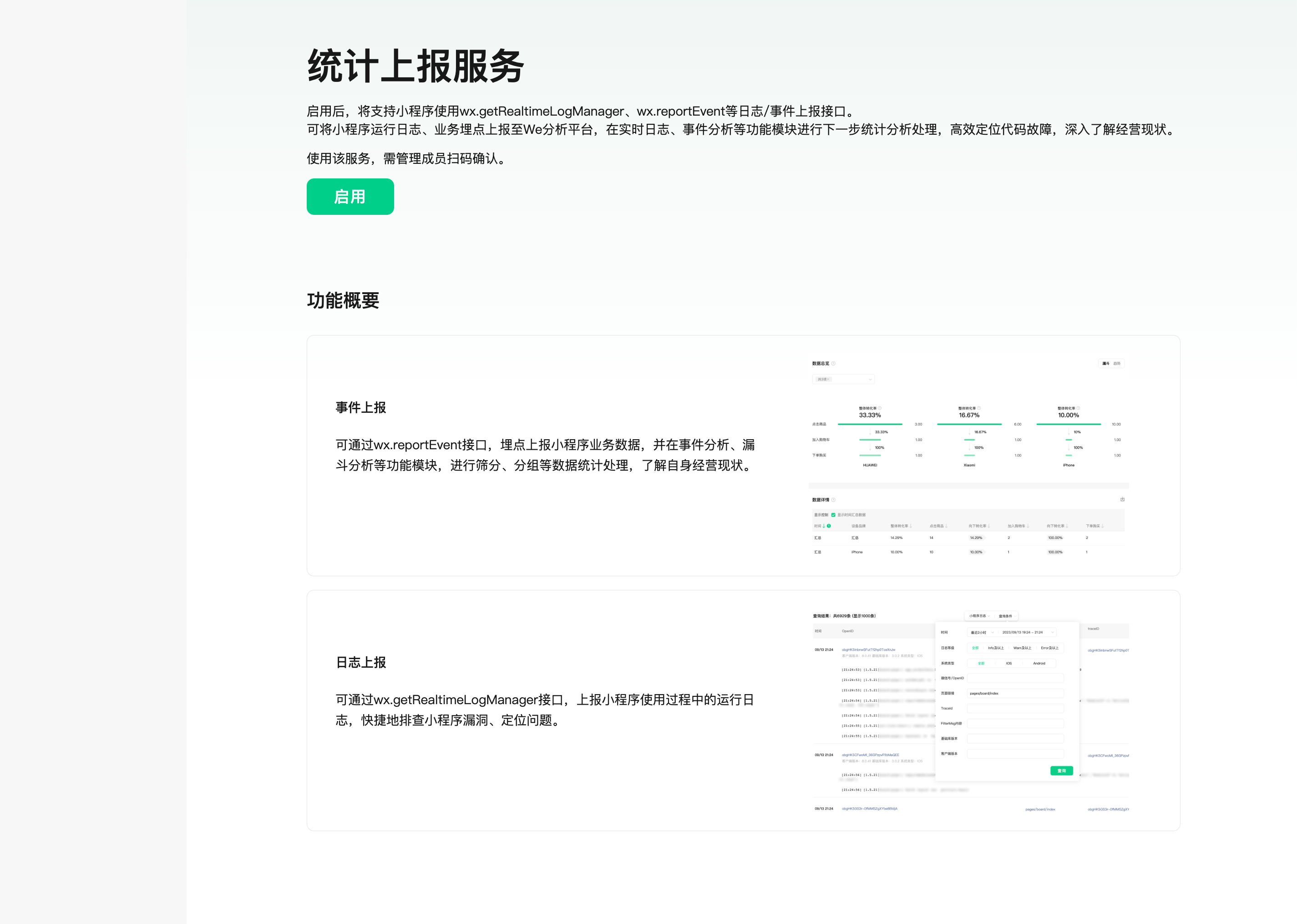Switch to the 趋势 tab

point(1117,364)
